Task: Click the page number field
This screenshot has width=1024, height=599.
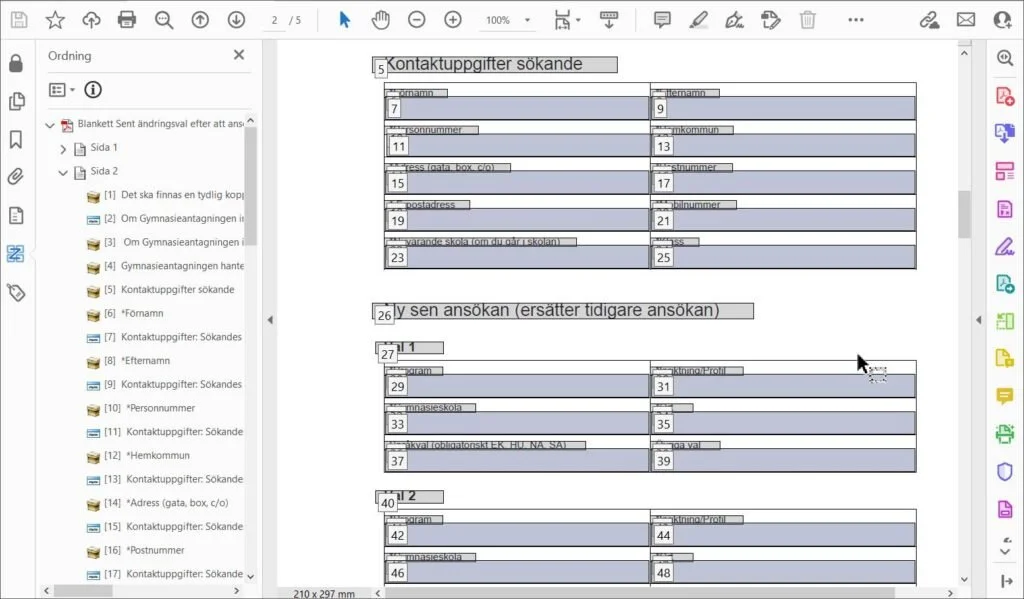Action: (274, 20)
